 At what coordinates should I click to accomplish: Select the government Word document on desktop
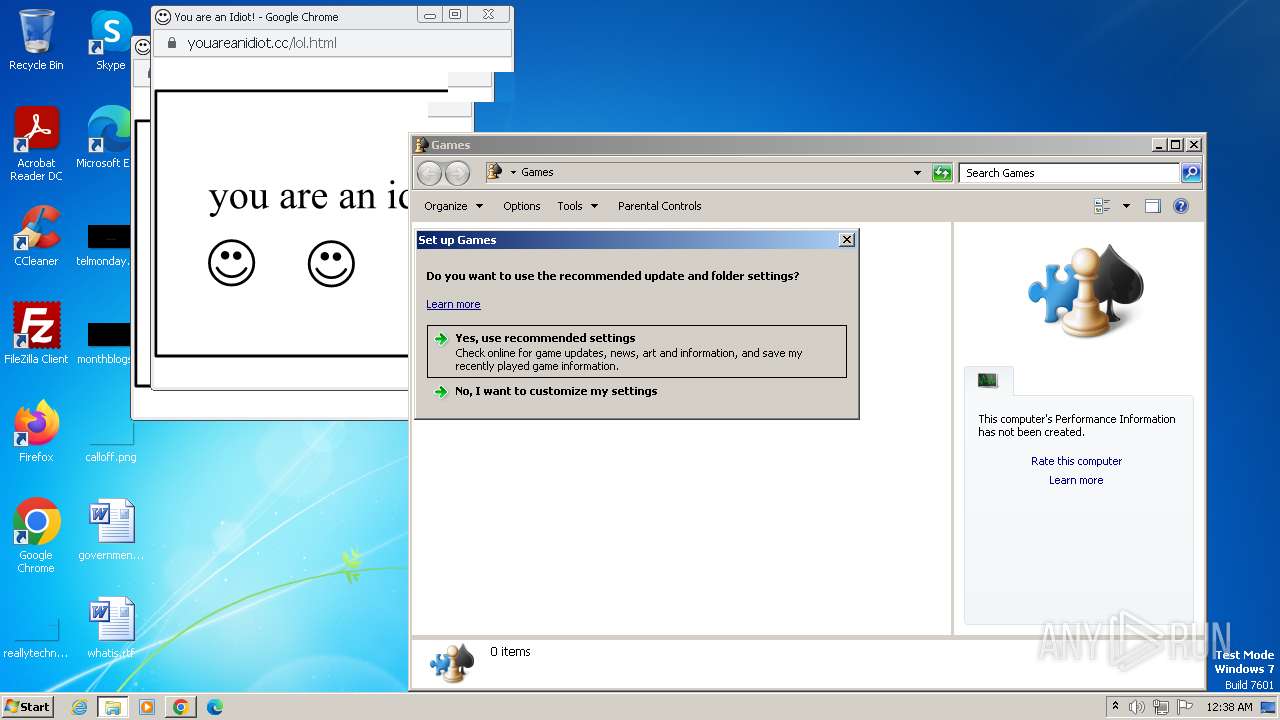[x=110, y=530]
